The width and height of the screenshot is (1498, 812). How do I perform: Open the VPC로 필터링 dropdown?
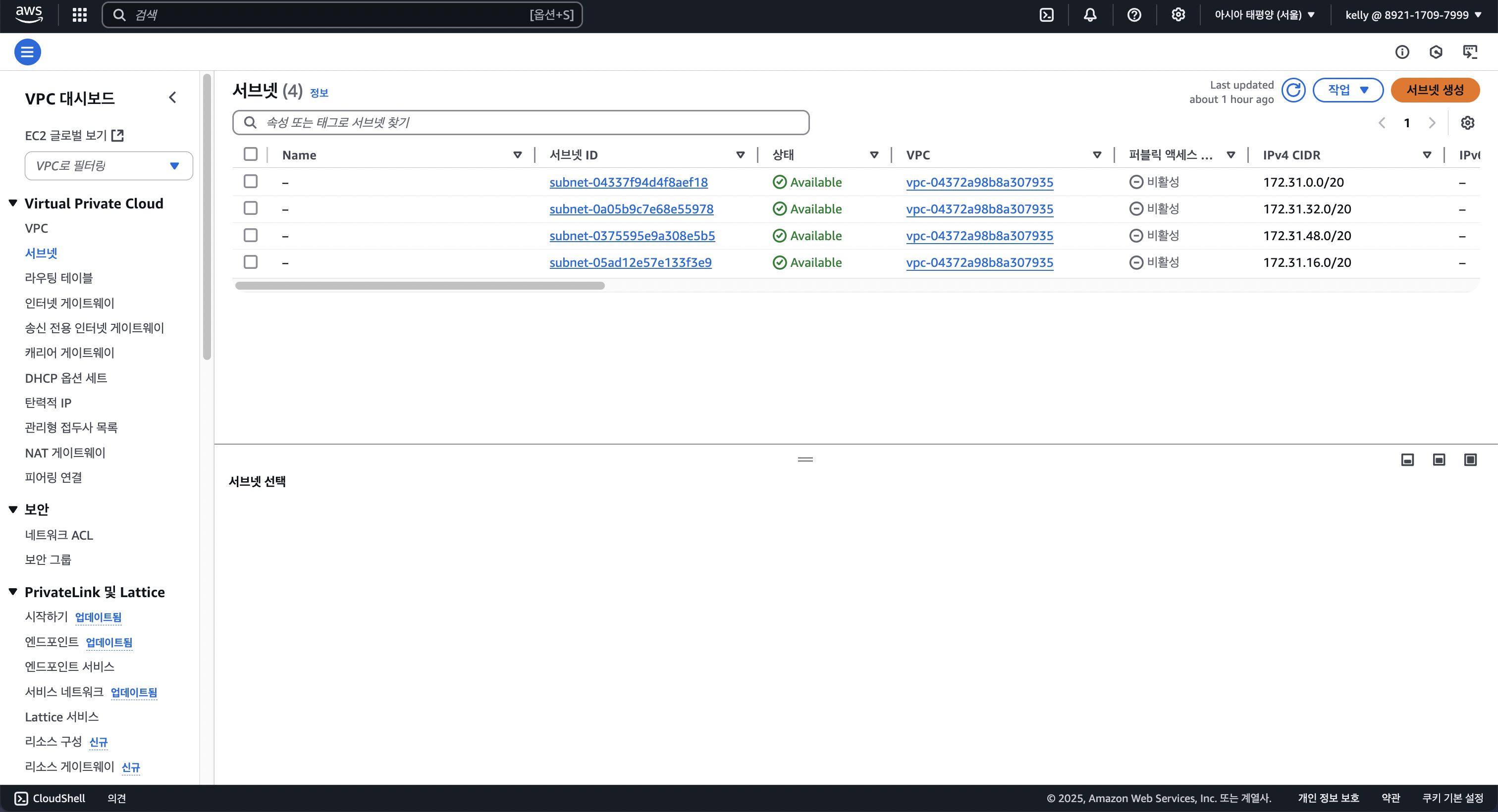coord(109,166)
